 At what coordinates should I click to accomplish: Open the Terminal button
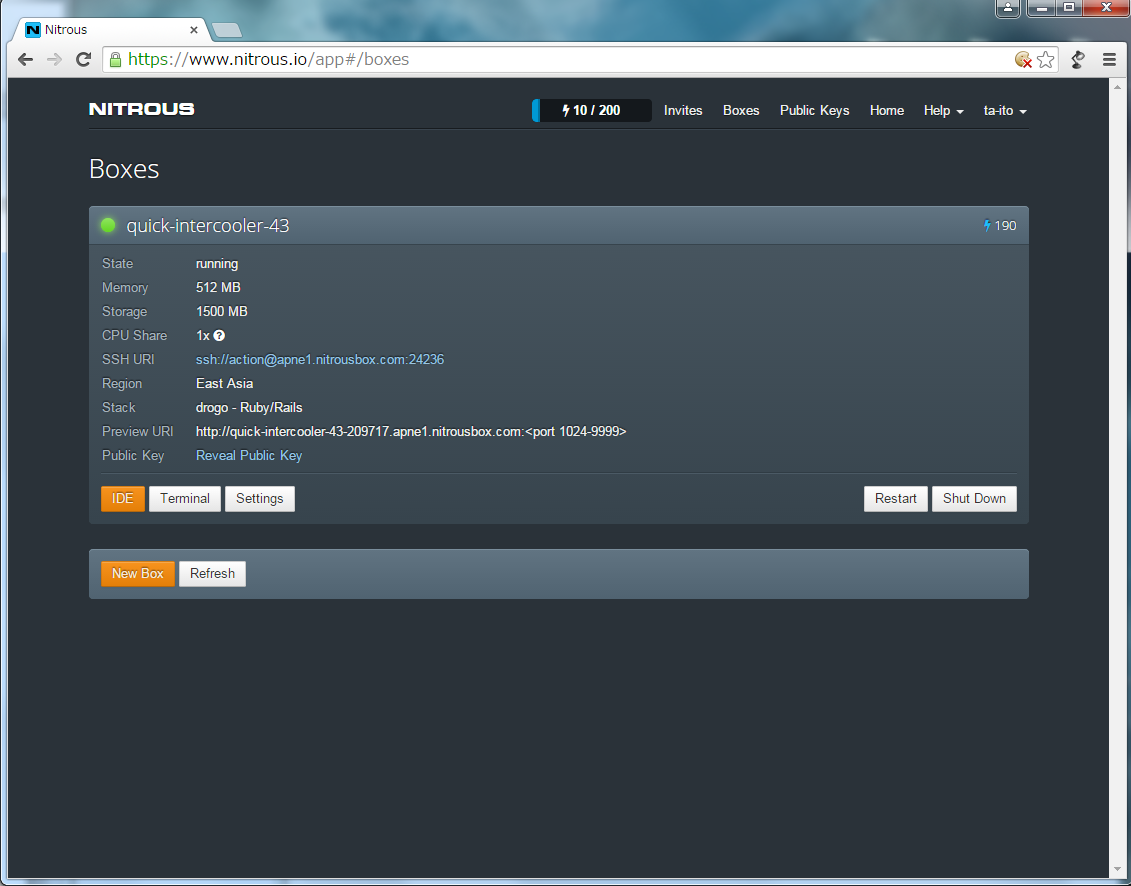(x=185, y=499)
